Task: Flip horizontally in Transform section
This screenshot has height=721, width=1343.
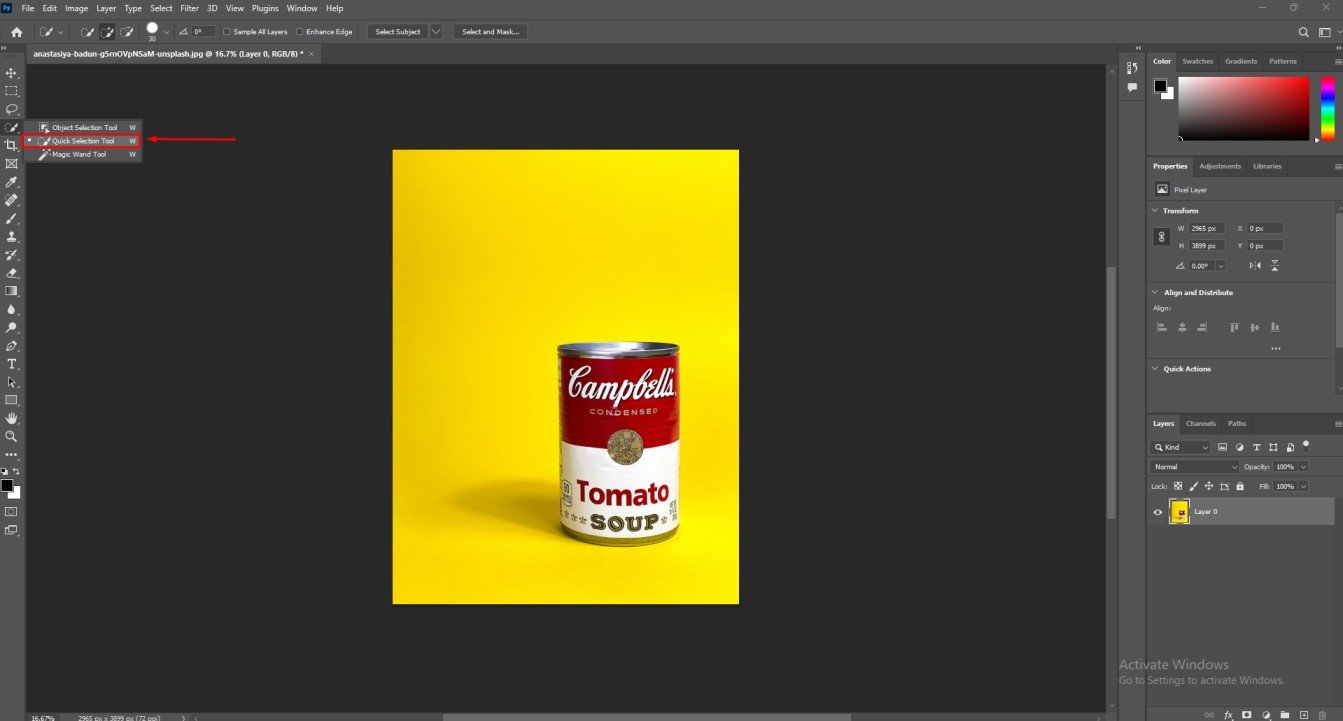Action: click(x=1255, y=265)
